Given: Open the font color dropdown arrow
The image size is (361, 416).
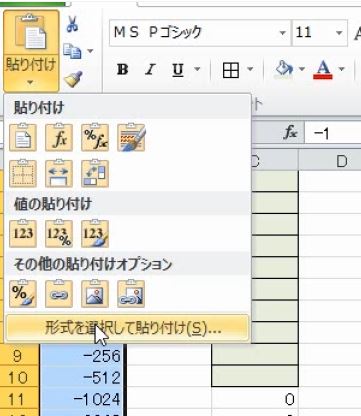Looking at the screenshot, I should pyautogui.click(x=341, y=69).
